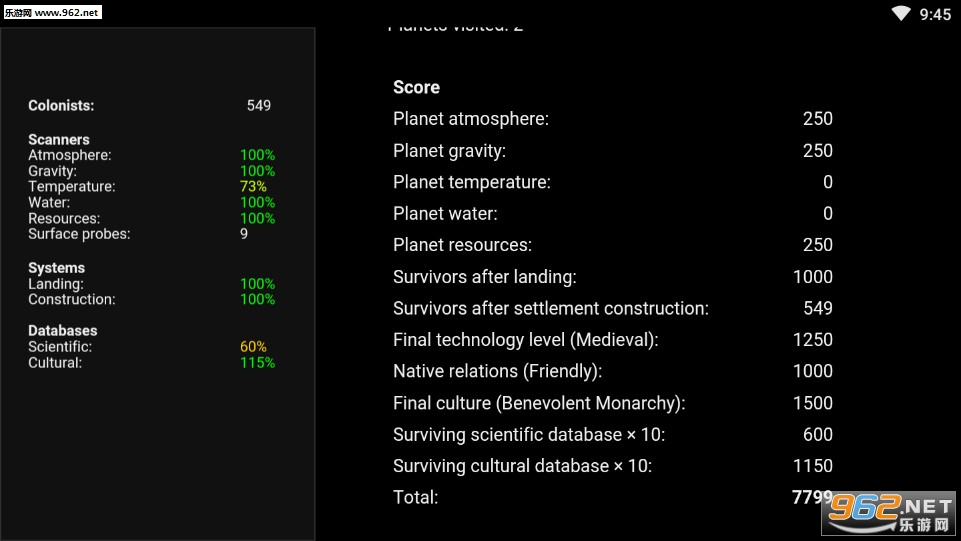Select the Colonists count row
This screenshot has width=961, height=541.
[x=150, y=105]
